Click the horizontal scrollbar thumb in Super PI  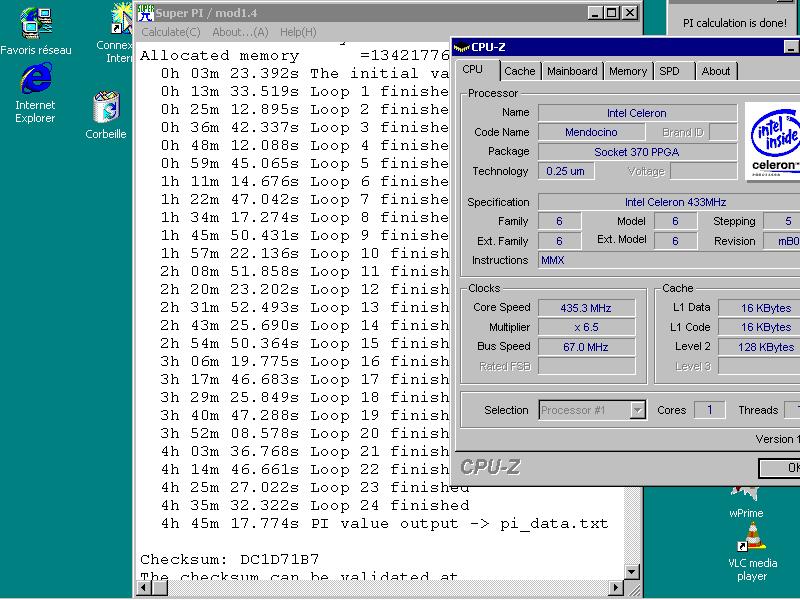pos(160,588)
